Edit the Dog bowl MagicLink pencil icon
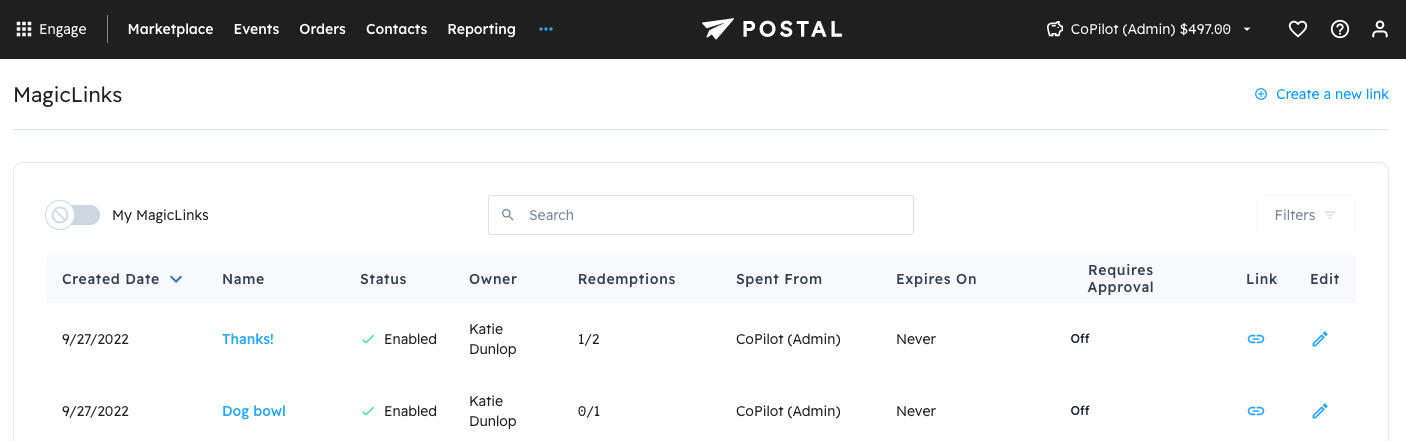The height and width of the screenshot is (441, 1406). pos(1320,411)
